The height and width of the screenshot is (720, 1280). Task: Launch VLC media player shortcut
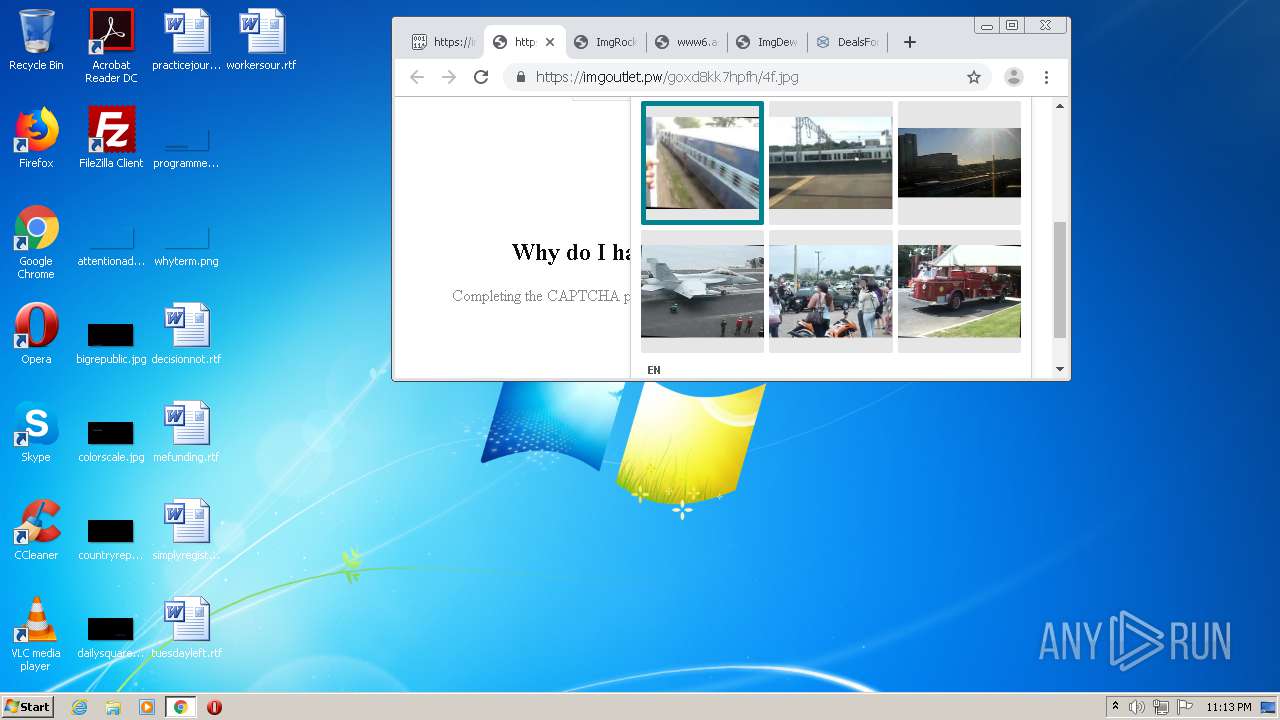coord(36,634)
